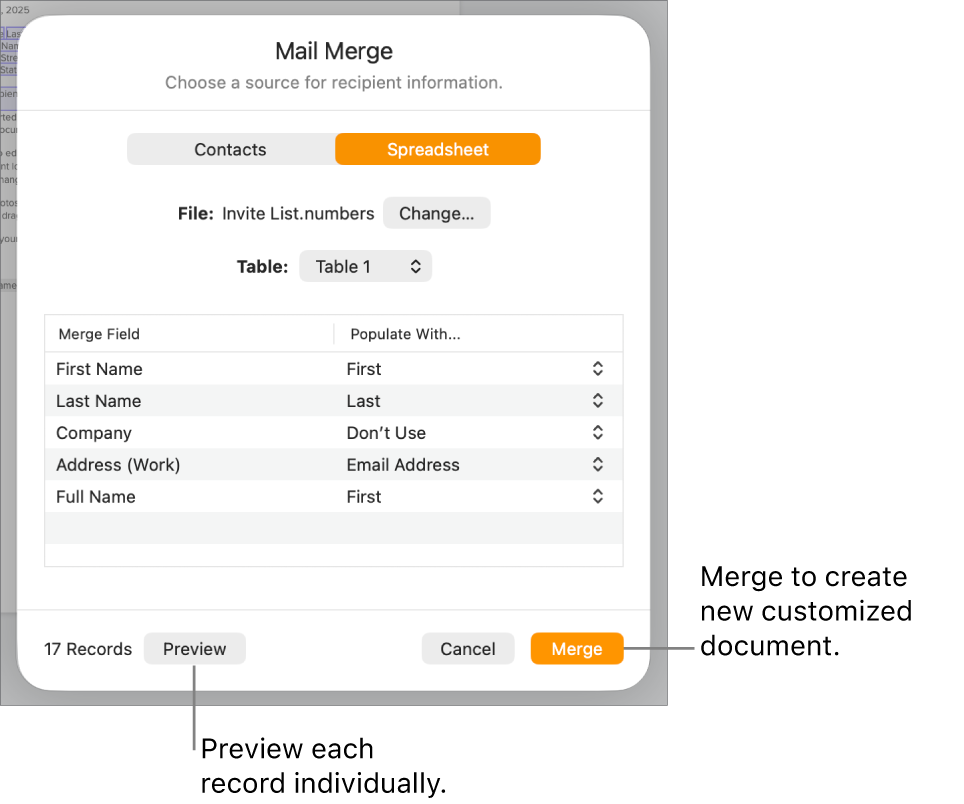
Task: Click the Invite List.numbers file name
Action: point(297,212)
